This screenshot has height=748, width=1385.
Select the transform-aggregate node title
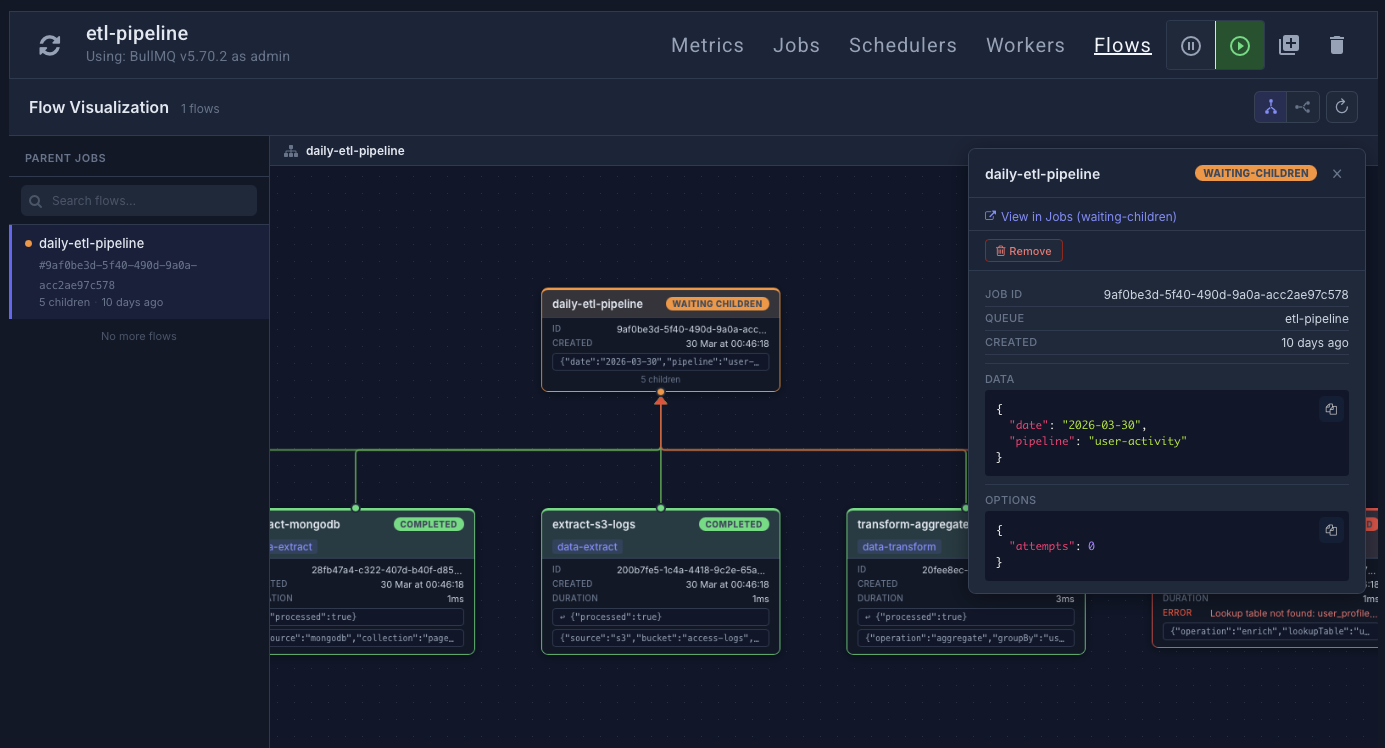(x=913, y=524)
